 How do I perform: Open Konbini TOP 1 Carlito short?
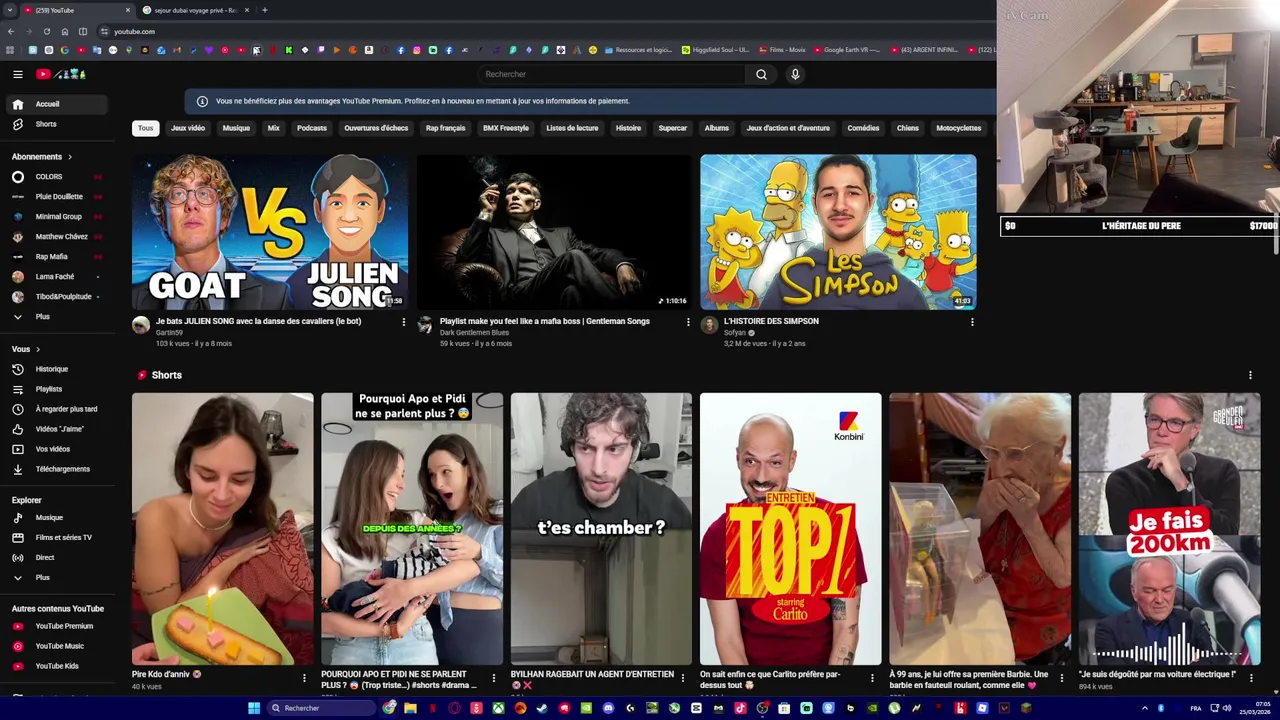(791, 529)
